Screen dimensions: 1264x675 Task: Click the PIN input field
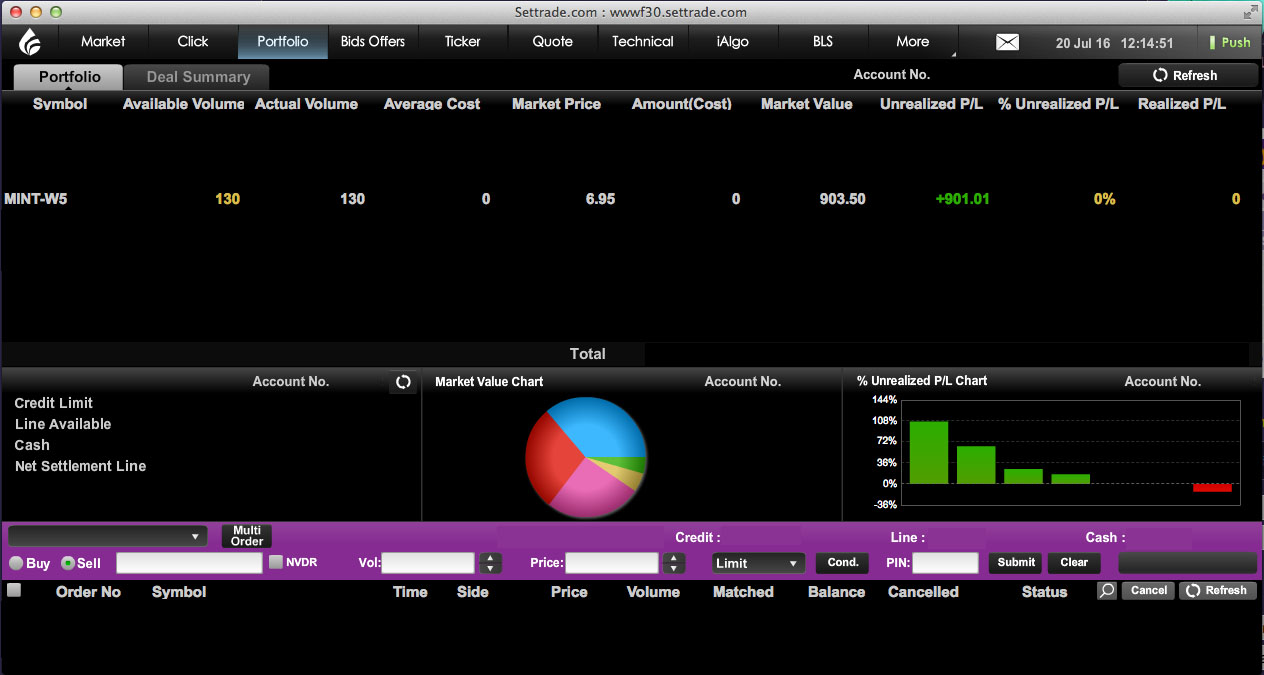[x=945, y=563]
